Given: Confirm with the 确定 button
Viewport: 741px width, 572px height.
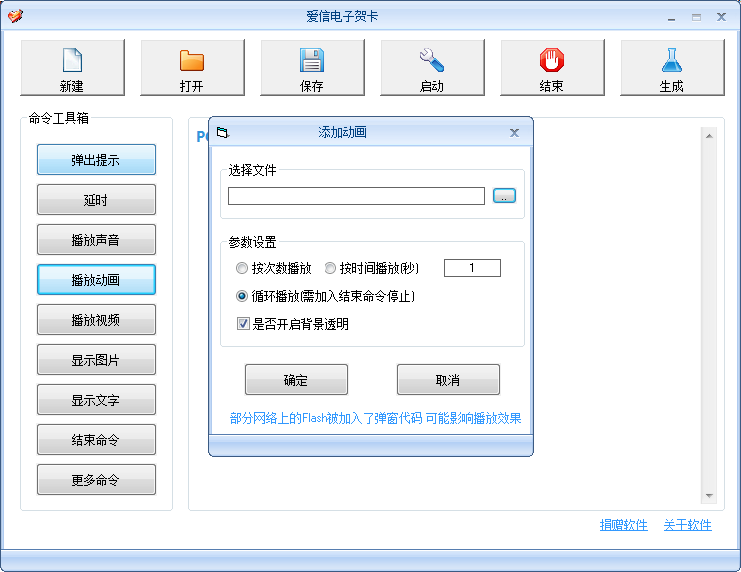Looking at the screenshot, I should pyautogui.click(x=296, y=380).
